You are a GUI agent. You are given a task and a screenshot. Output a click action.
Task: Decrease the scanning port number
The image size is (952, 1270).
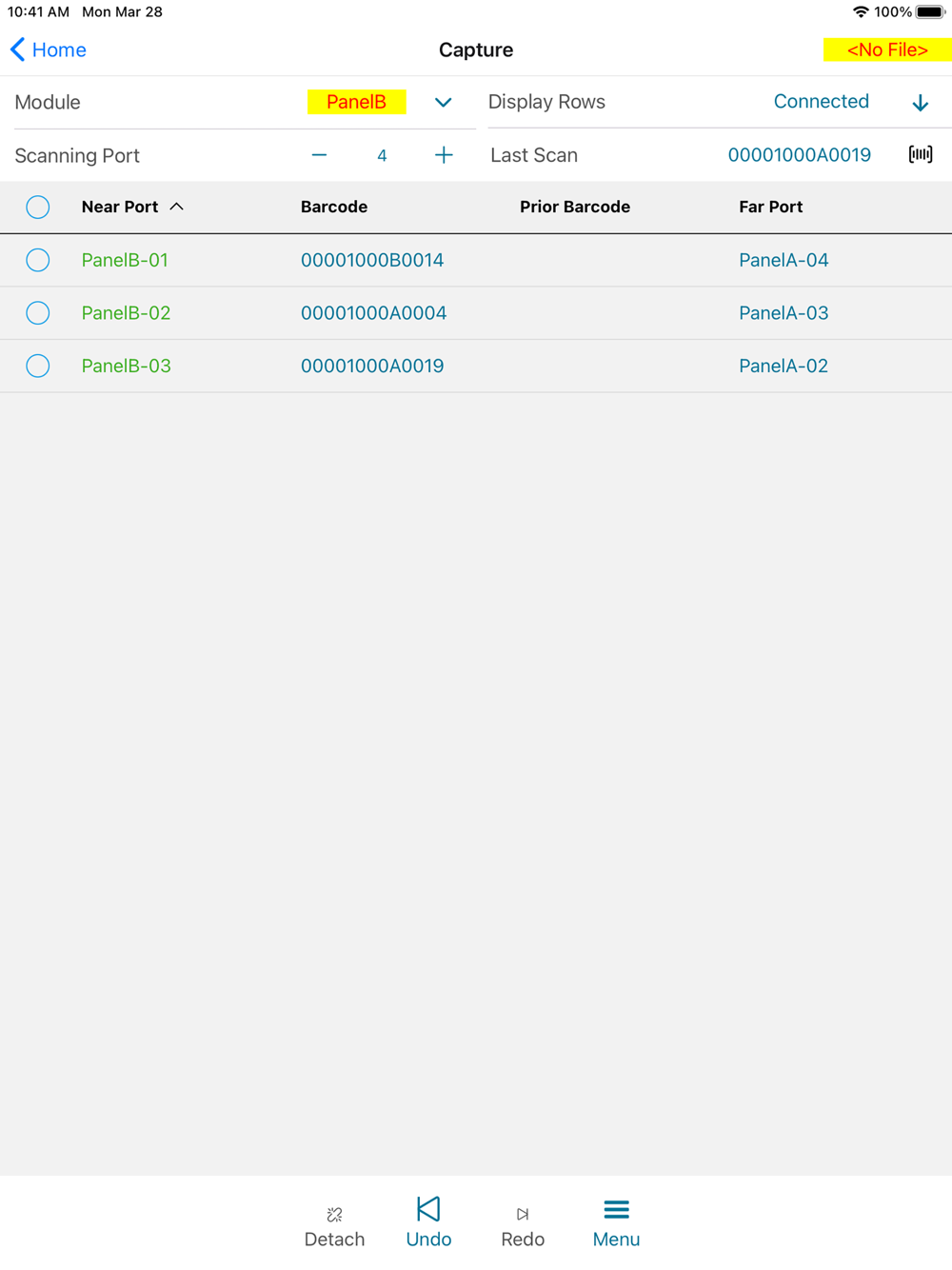click(319, 155)
